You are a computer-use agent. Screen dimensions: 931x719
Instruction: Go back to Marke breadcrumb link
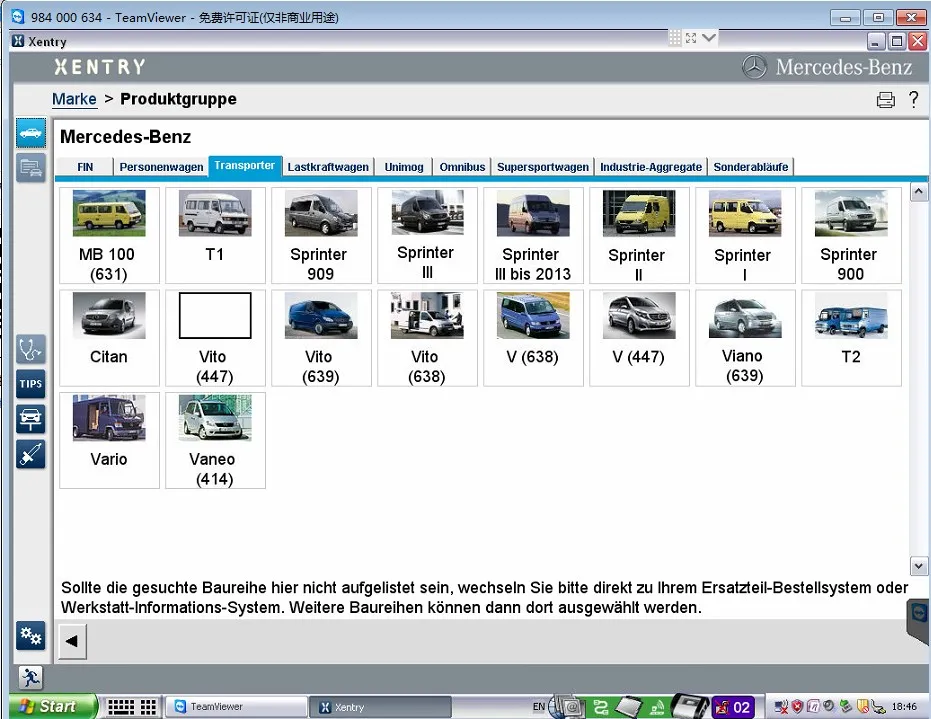tap(74, 99)
